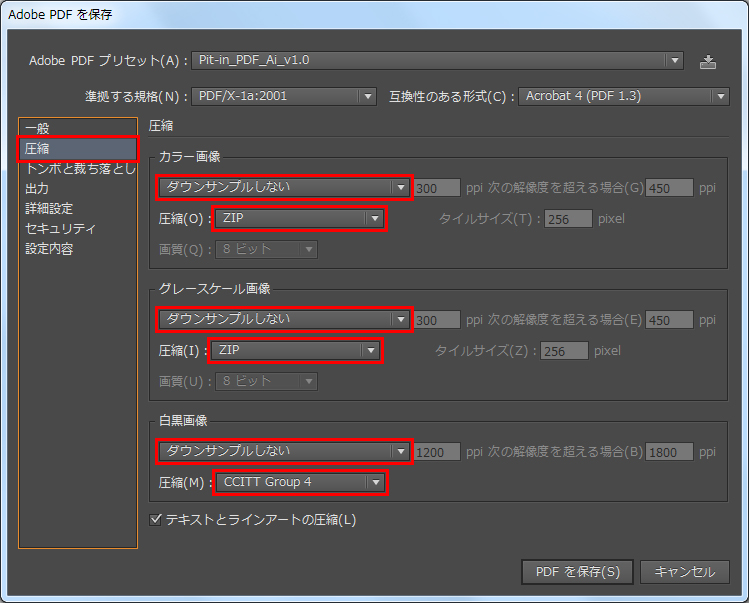The width and height of the screenshot is (749, 603).
Task: Select 一般 in the category list
Action: point(37,129)
